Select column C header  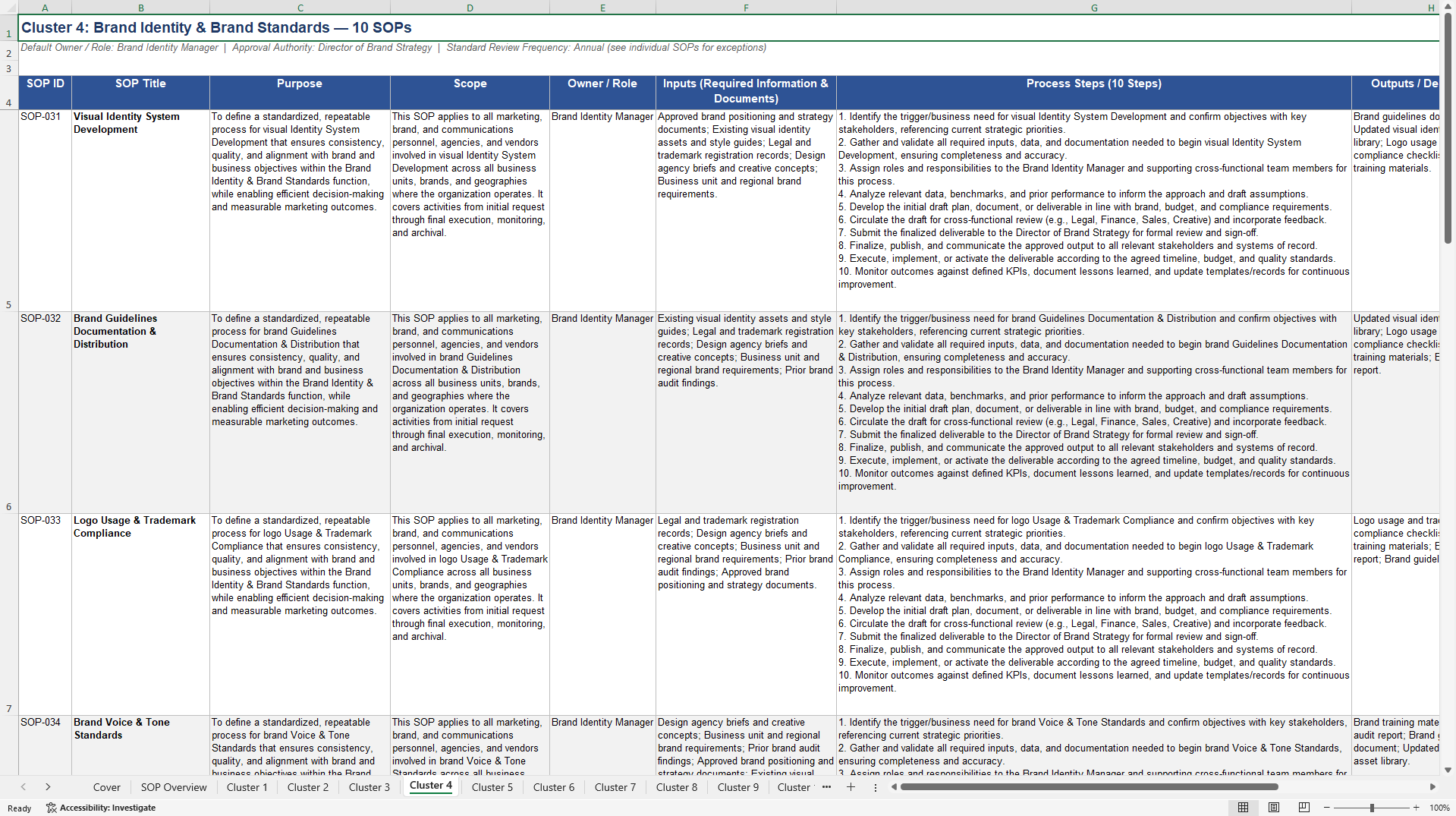pos(300,8)
